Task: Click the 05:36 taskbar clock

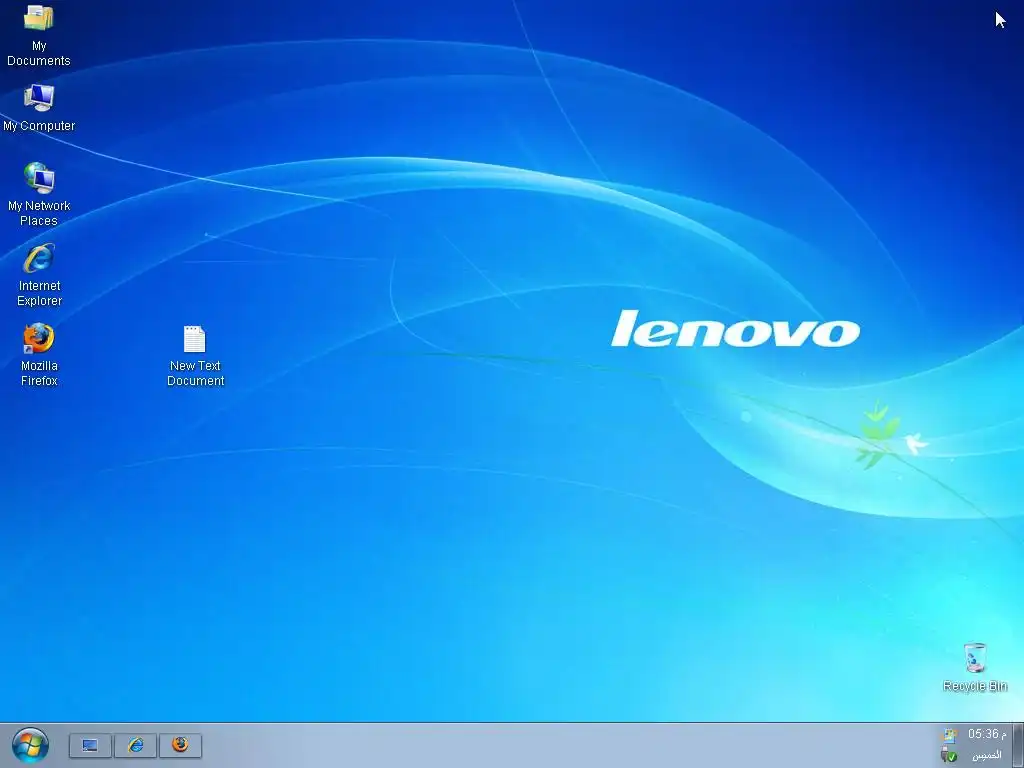Action: click(x=987, y=734)
